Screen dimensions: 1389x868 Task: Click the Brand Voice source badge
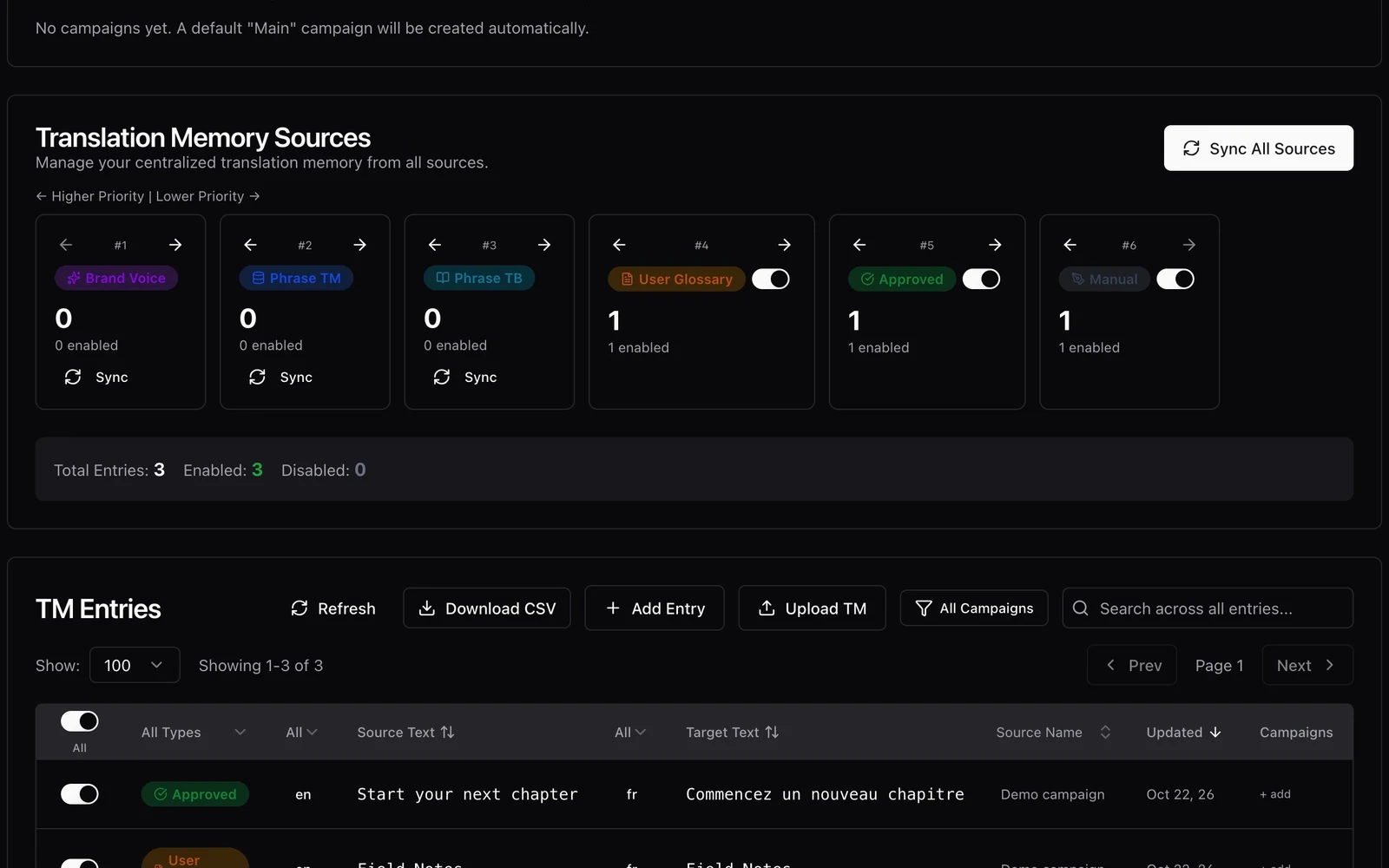116,278
